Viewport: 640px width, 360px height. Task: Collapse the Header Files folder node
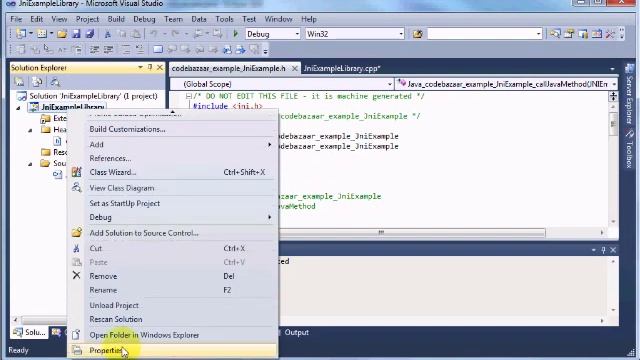(x=30, y=130)
